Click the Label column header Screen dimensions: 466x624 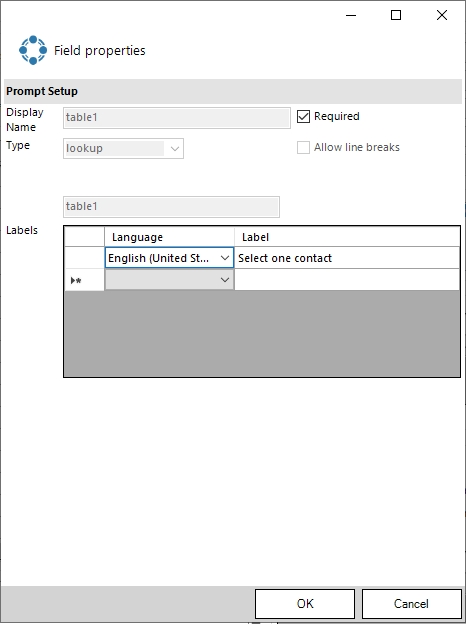click(x=347, y=237)
